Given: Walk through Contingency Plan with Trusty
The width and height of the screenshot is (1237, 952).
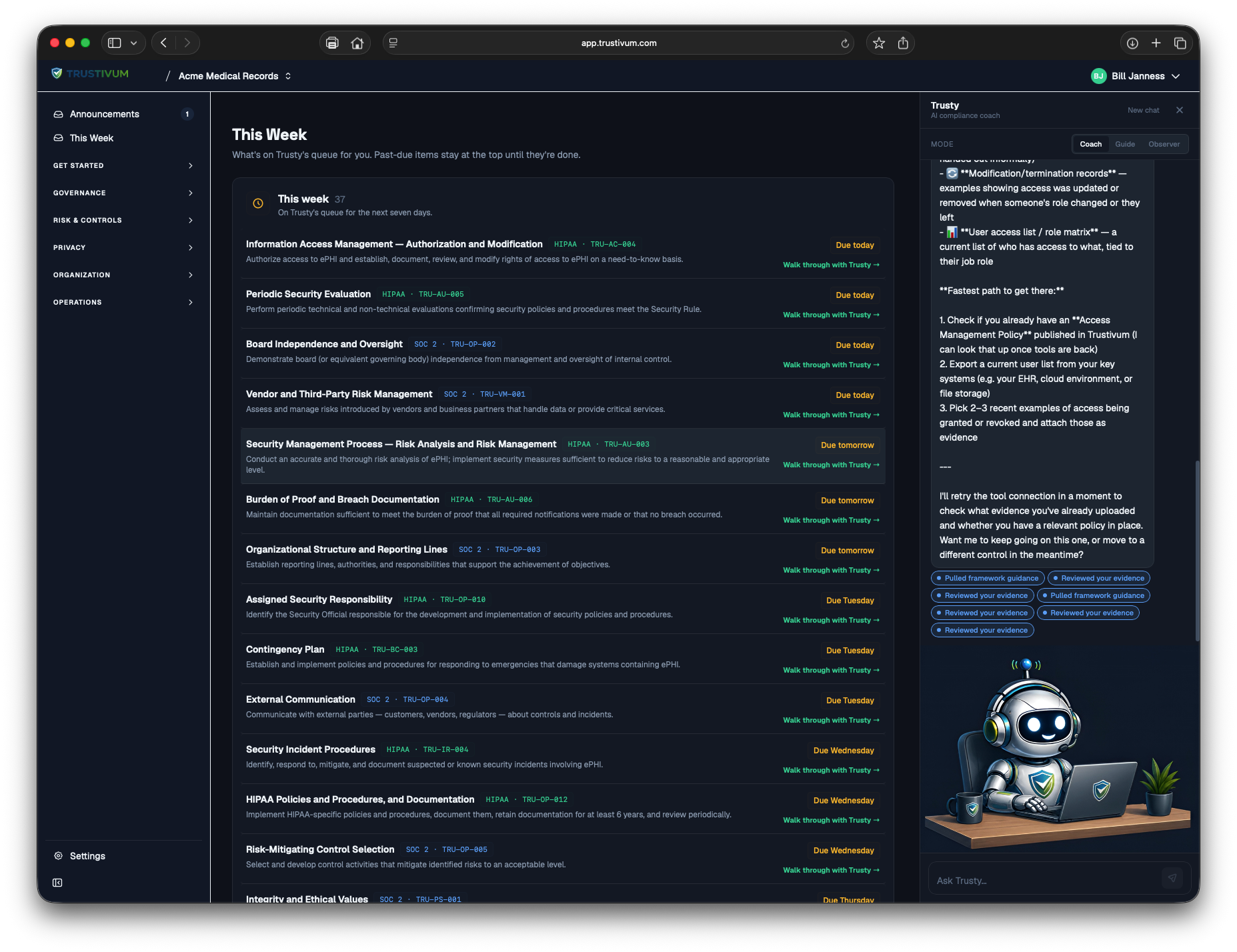Looking at the screenshot, I should click(831, 671).
